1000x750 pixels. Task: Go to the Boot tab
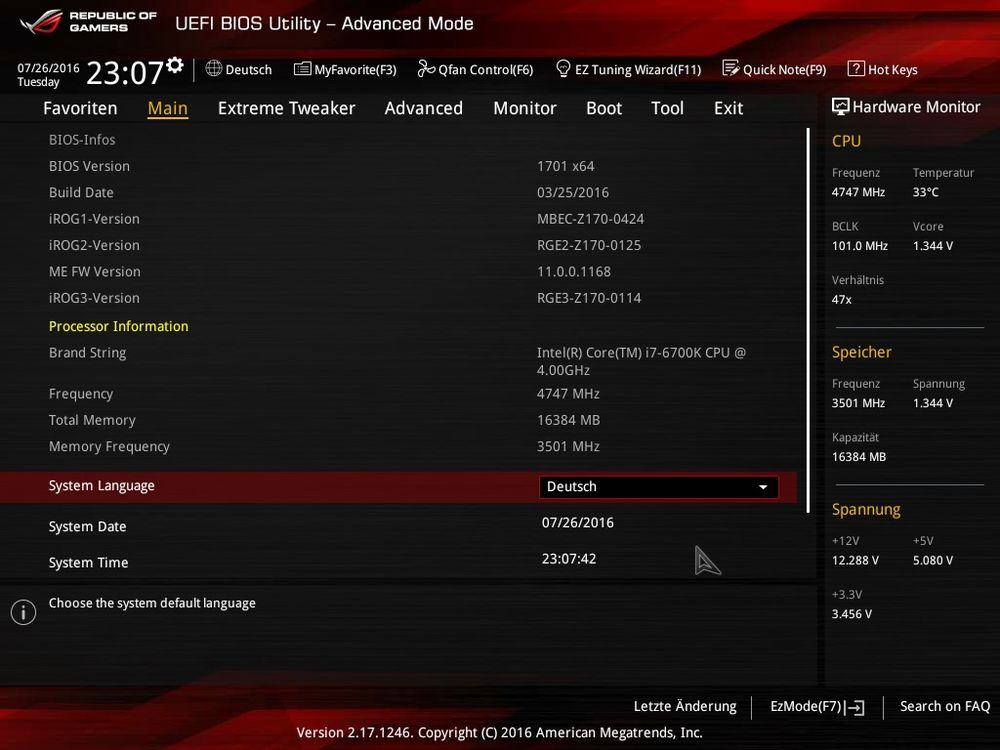point(604,108)
